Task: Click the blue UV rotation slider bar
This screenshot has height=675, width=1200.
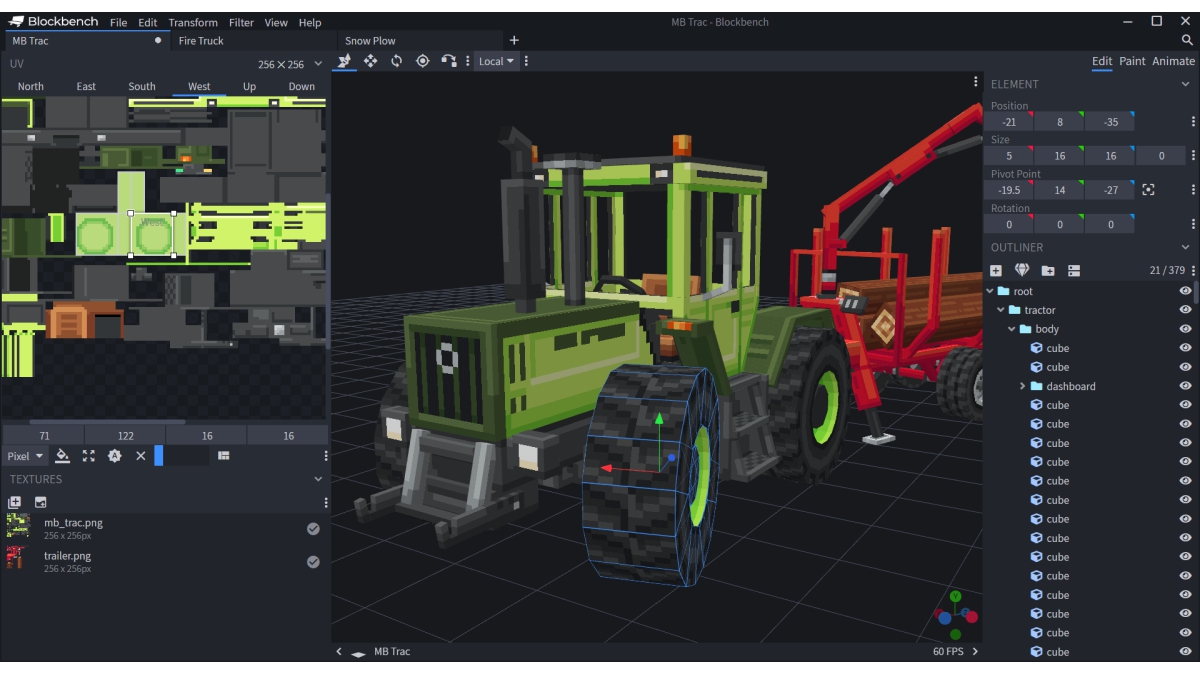Action: coord(159,456)
